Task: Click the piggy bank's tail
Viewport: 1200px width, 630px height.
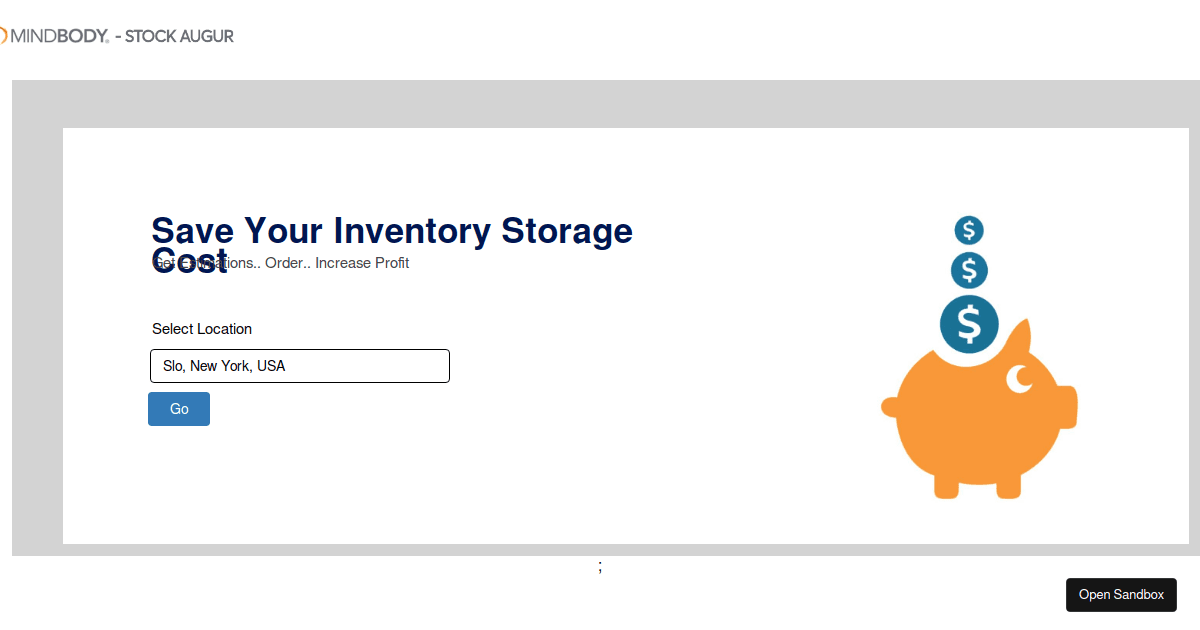Action: (x=888, y=406)
